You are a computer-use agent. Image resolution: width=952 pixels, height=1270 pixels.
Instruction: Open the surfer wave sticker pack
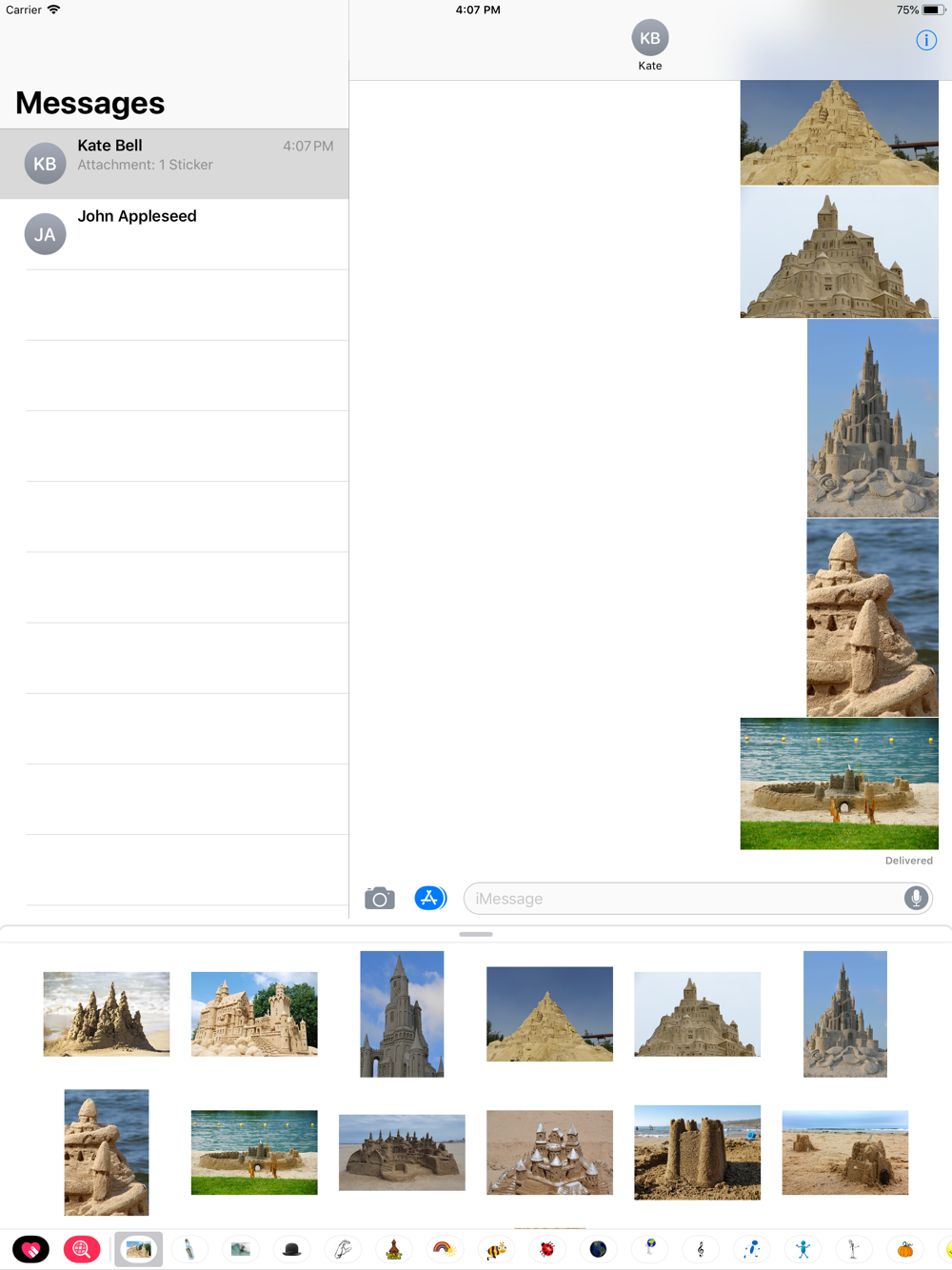pyautogui.click(x=241, y=1249)
